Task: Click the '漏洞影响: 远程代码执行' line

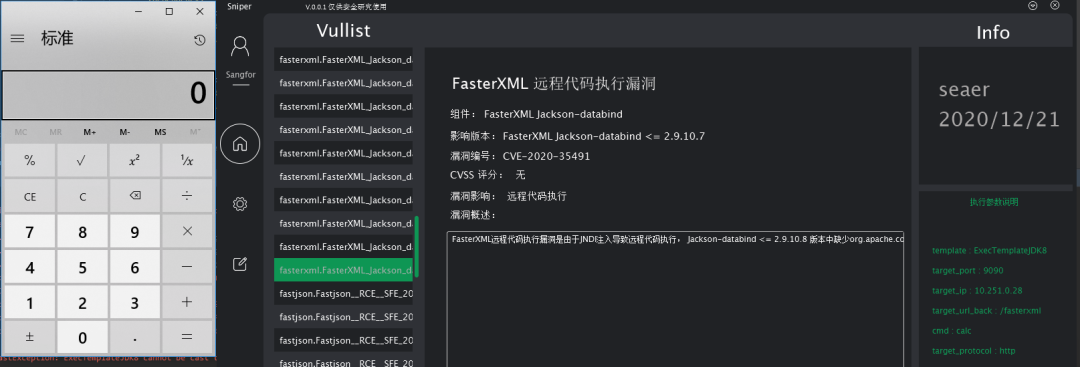Action: pos(508,196)
